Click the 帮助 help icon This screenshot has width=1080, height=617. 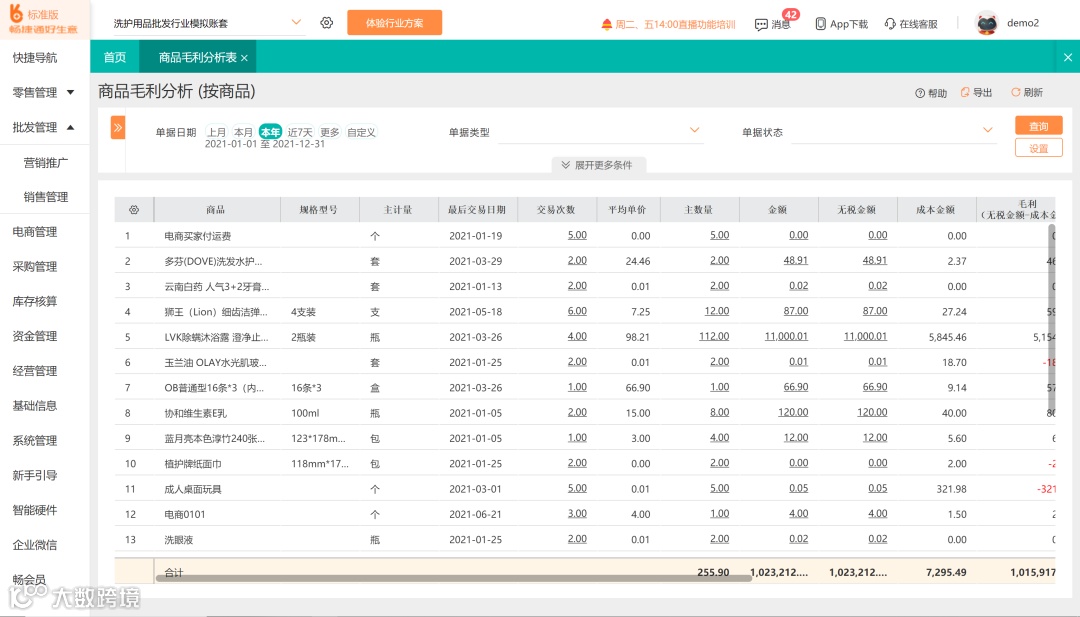tap(920, 93)
